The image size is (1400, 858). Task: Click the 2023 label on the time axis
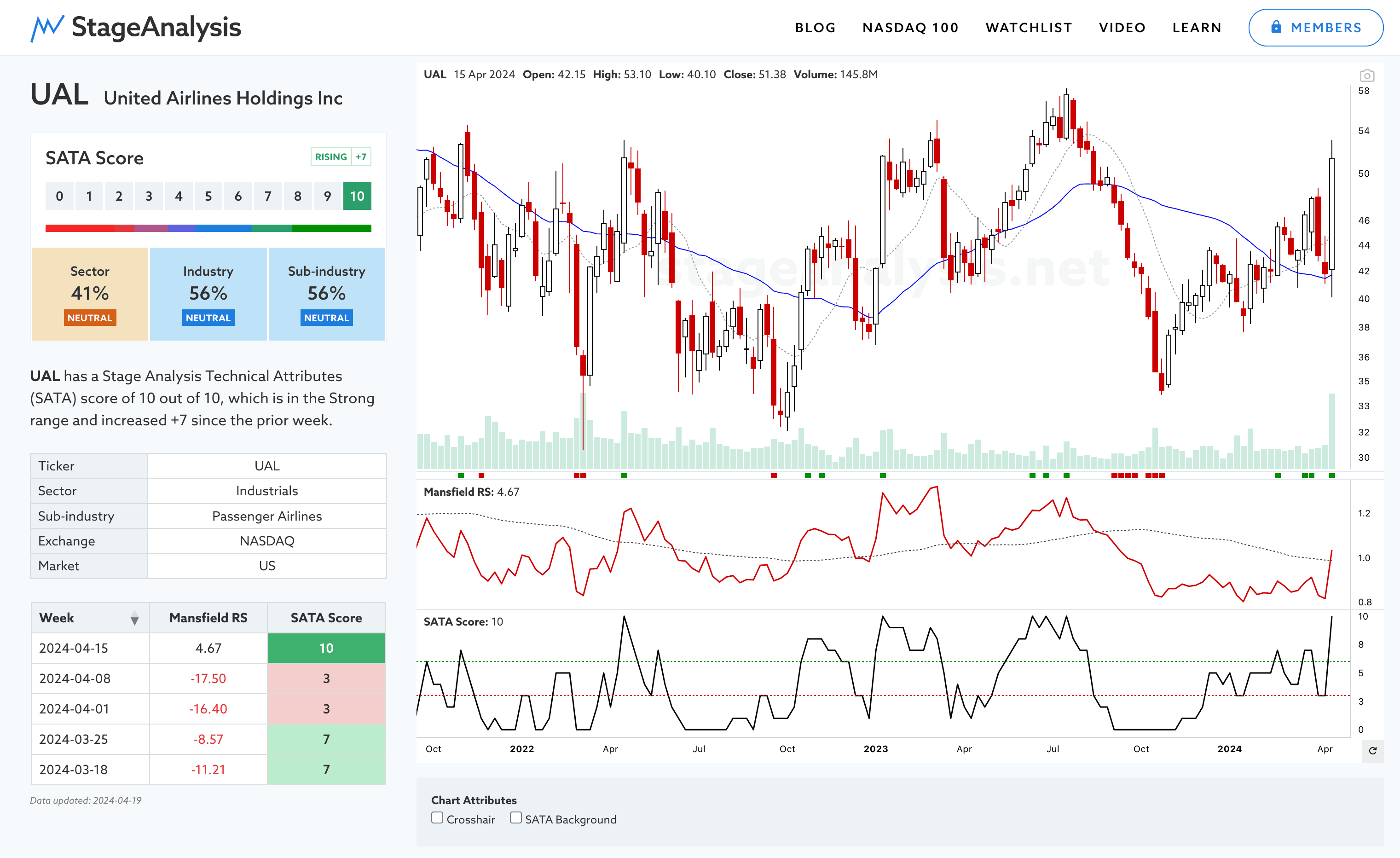point(875,749)
